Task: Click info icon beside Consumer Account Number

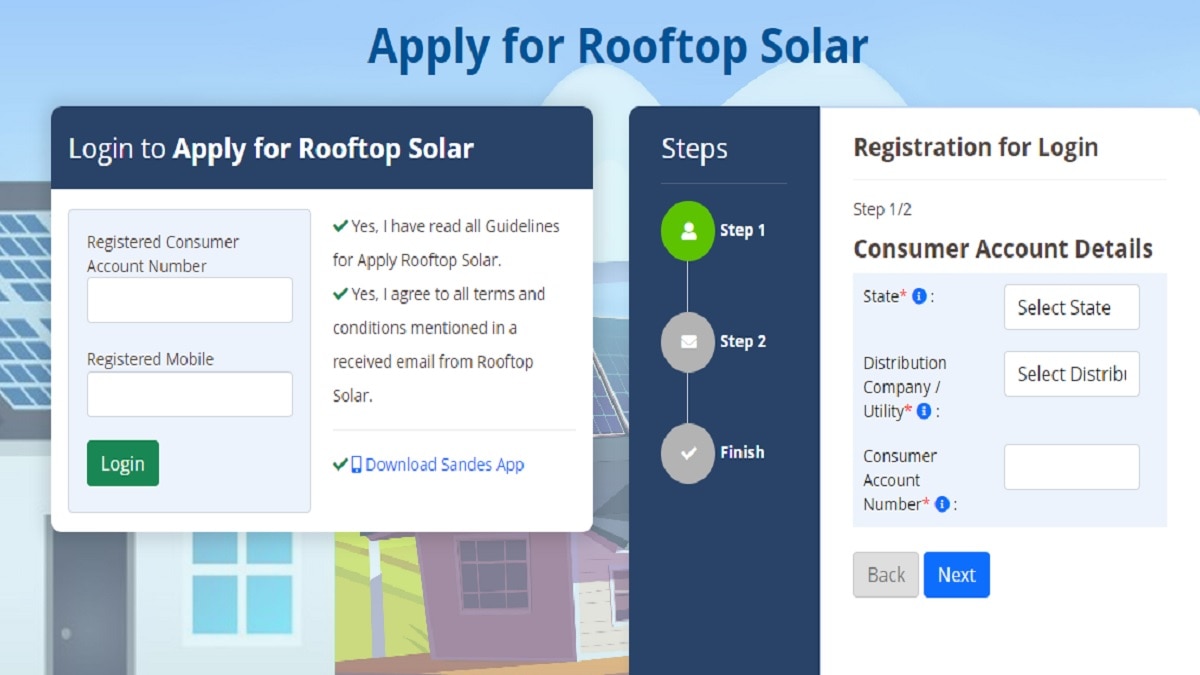Action: (x=942, y=504)
